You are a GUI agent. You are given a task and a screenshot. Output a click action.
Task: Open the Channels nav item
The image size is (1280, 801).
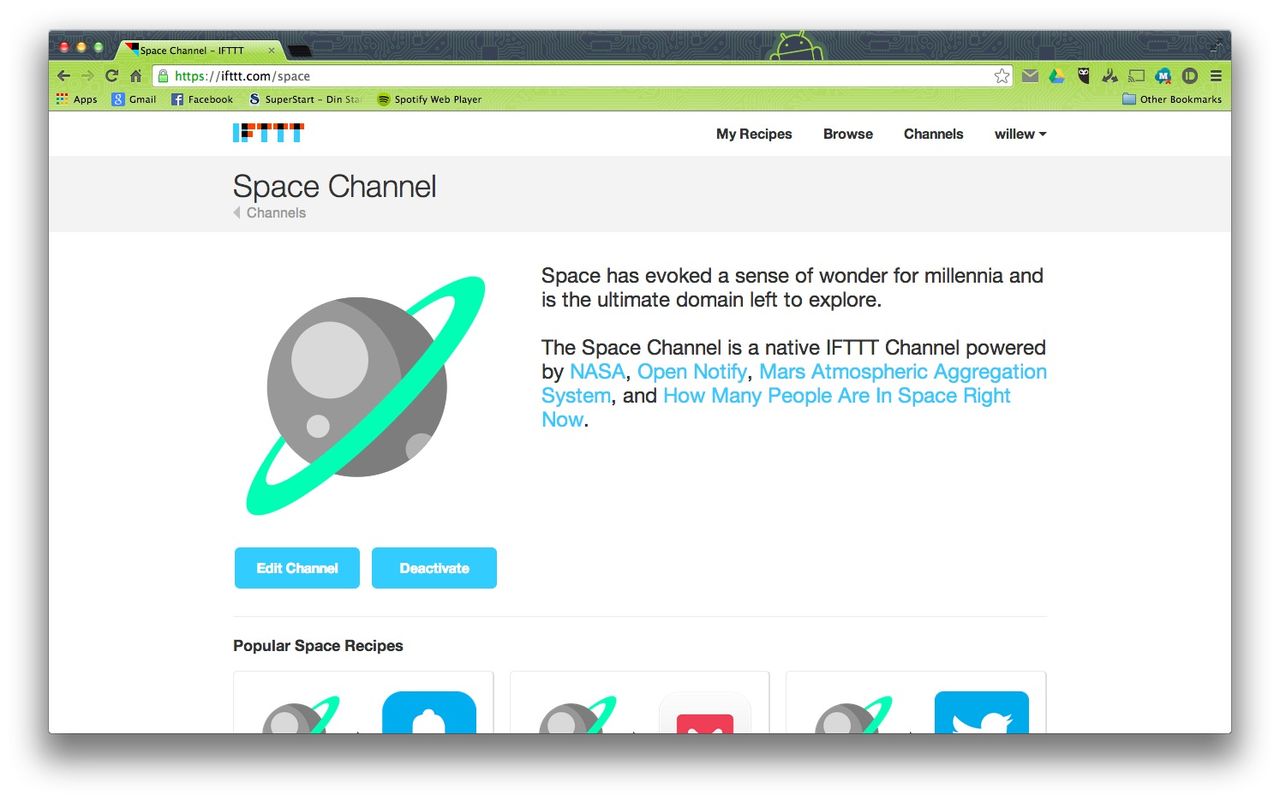pos(933,134)
